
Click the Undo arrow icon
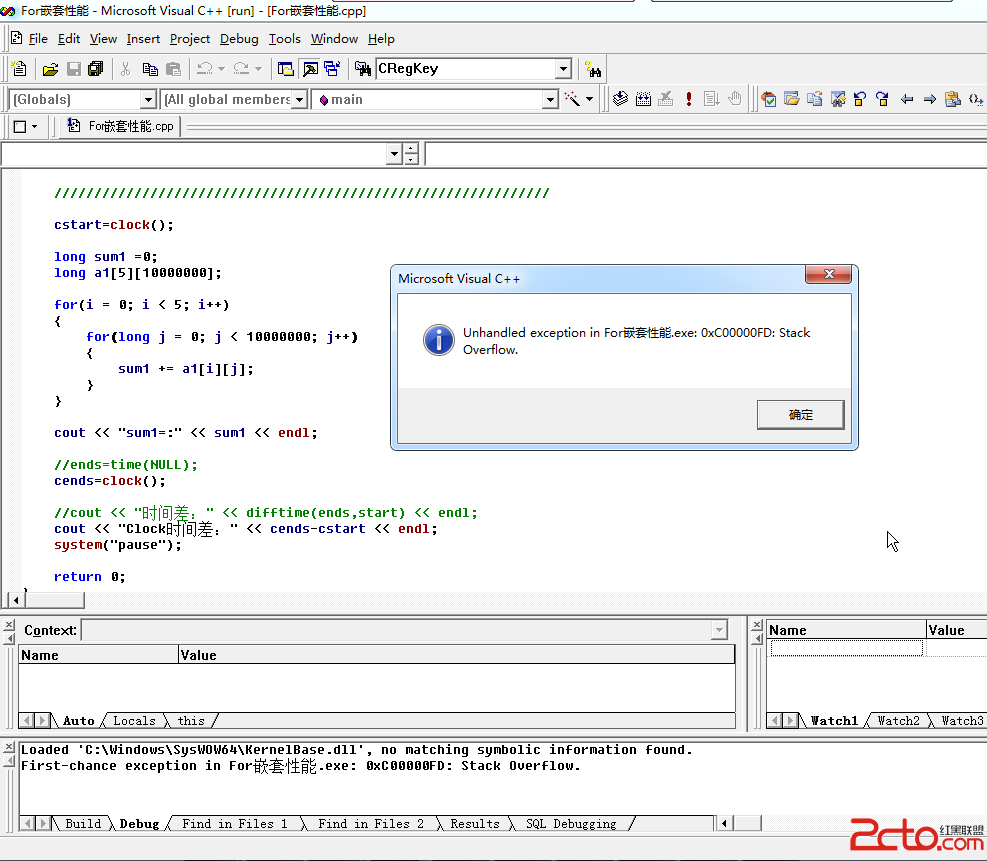click(x=205, y=69)
